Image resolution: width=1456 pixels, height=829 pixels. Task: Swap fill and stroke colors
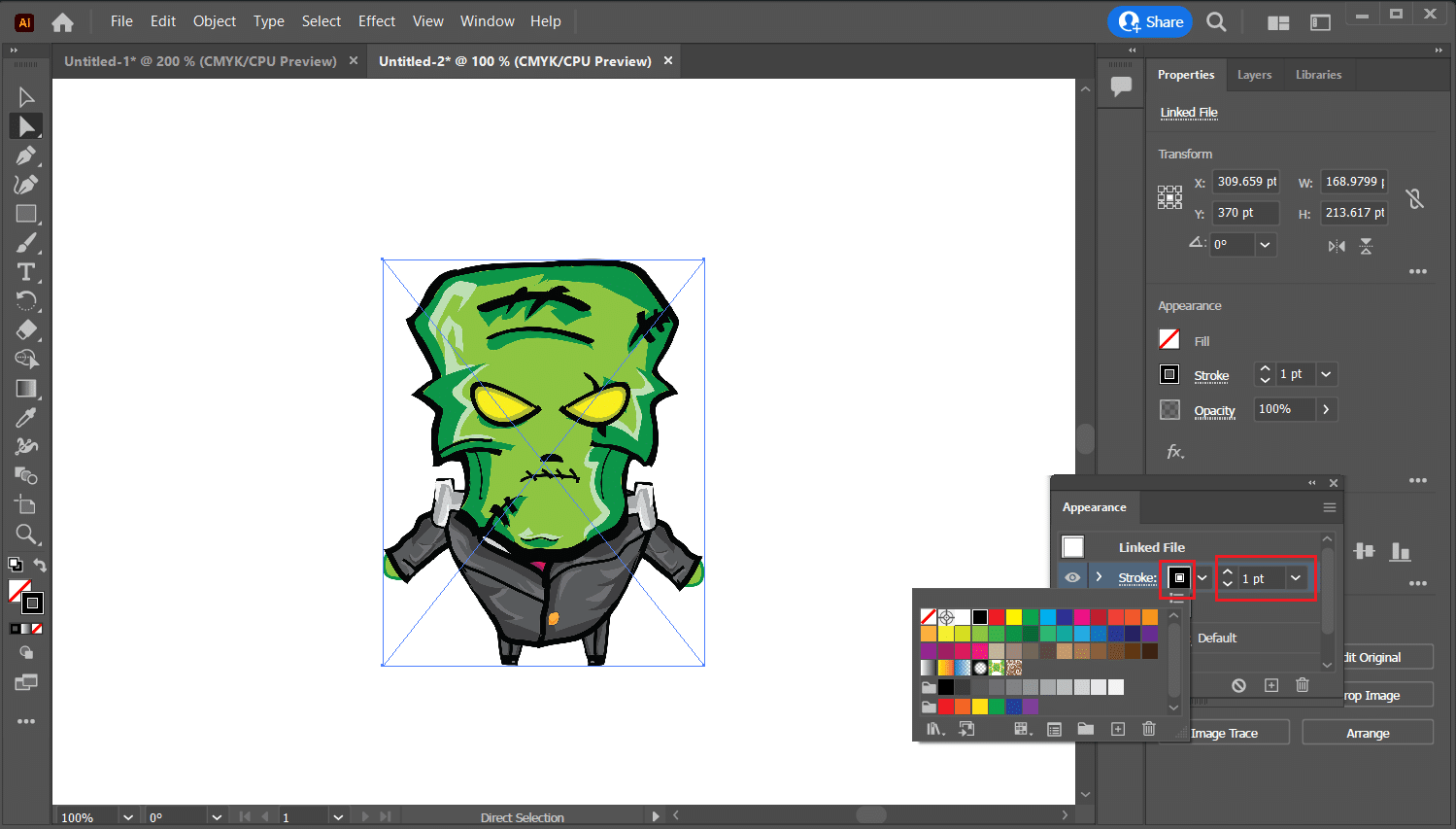point(40,565)
